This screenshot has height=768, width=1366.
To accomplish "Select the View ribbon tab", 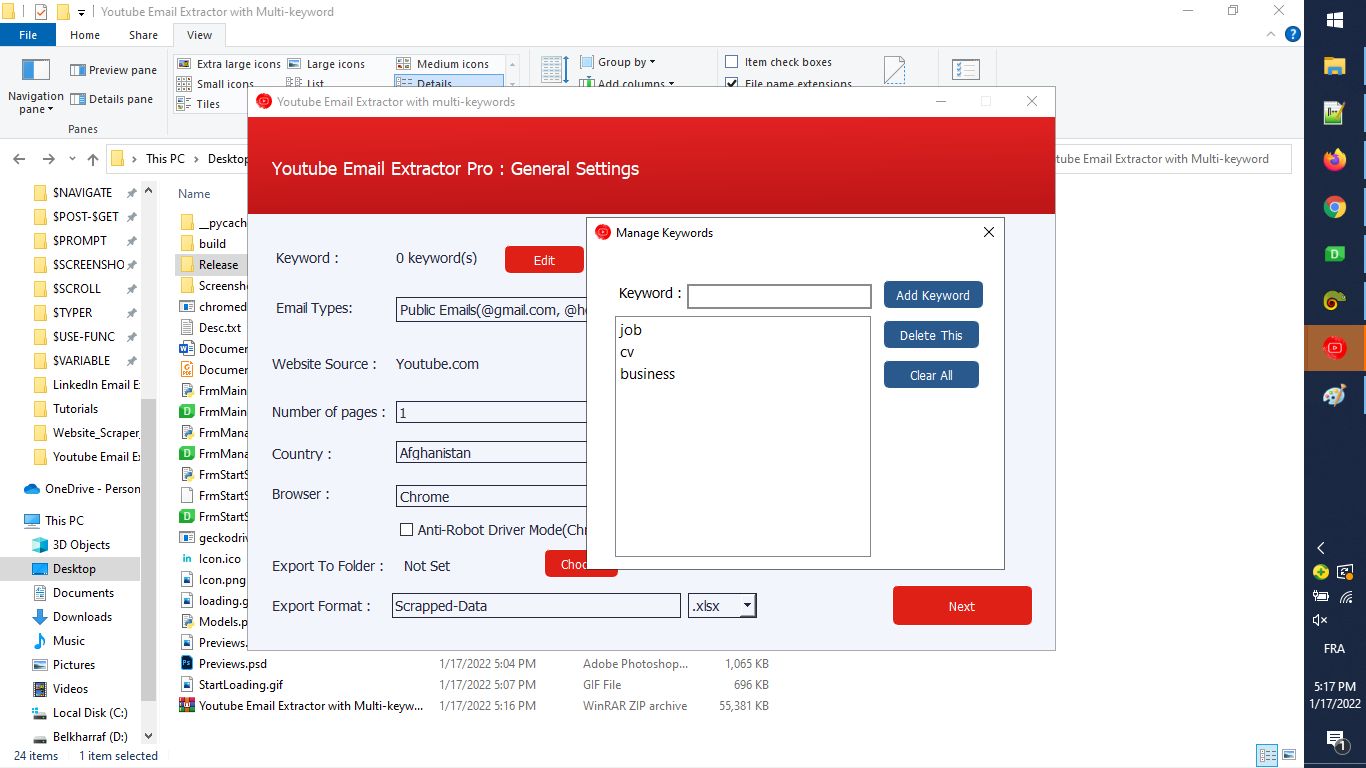I will (199, 35).
